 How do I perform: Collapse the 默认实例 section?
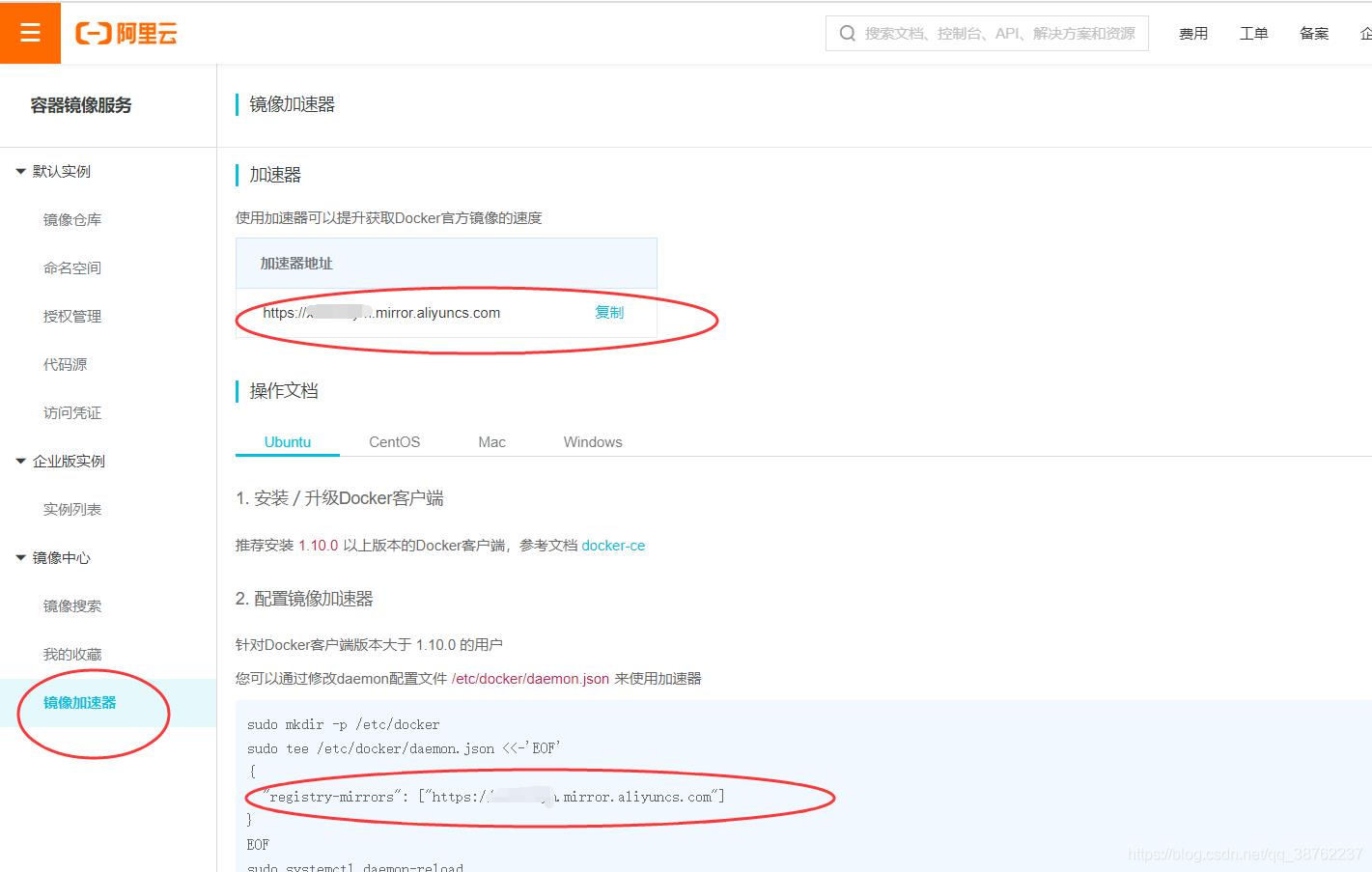[20, 171]
